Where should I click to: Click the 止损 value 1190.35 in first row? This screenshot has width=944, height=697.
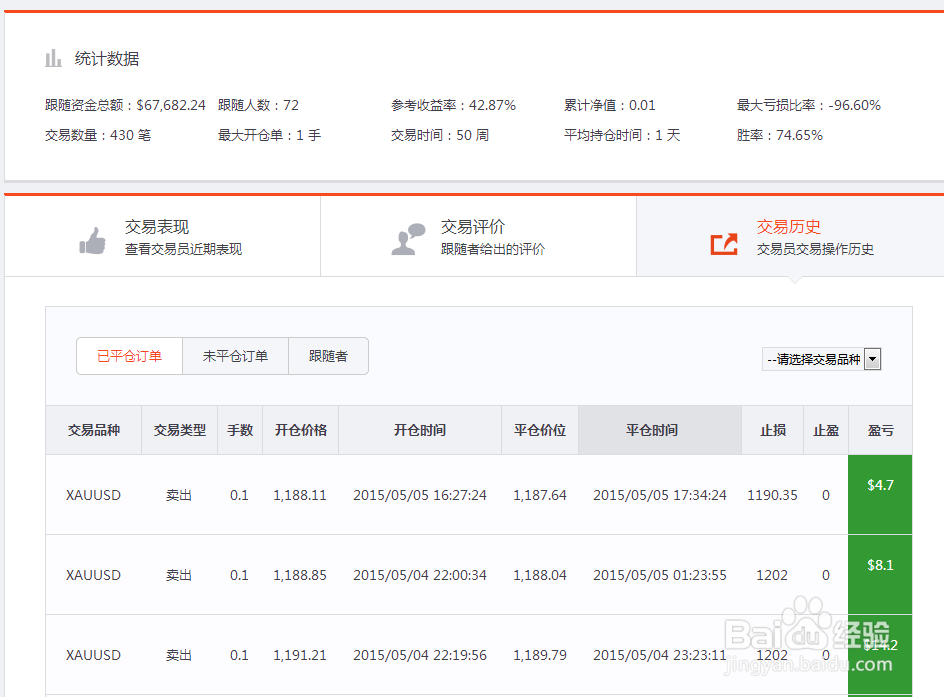pyautogui.click(x=771, y=493)
